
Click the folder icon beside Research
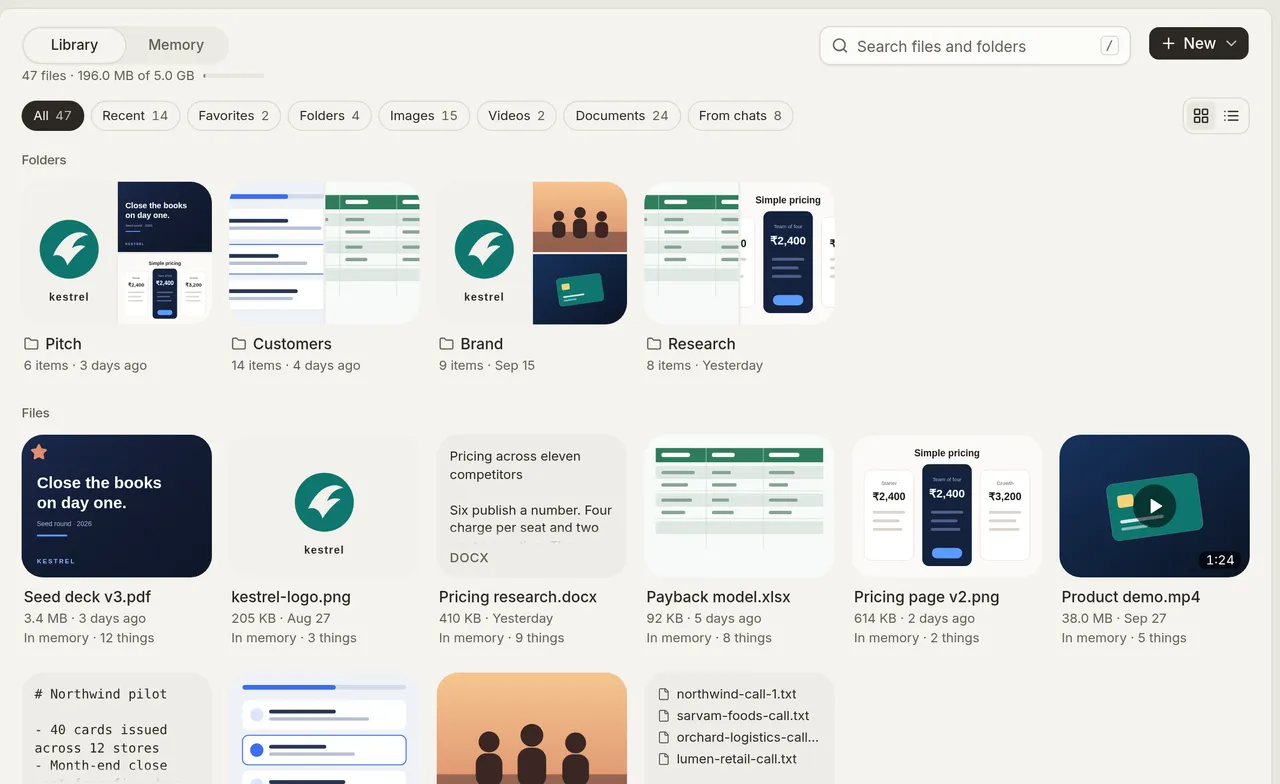(x=654, y=344)
